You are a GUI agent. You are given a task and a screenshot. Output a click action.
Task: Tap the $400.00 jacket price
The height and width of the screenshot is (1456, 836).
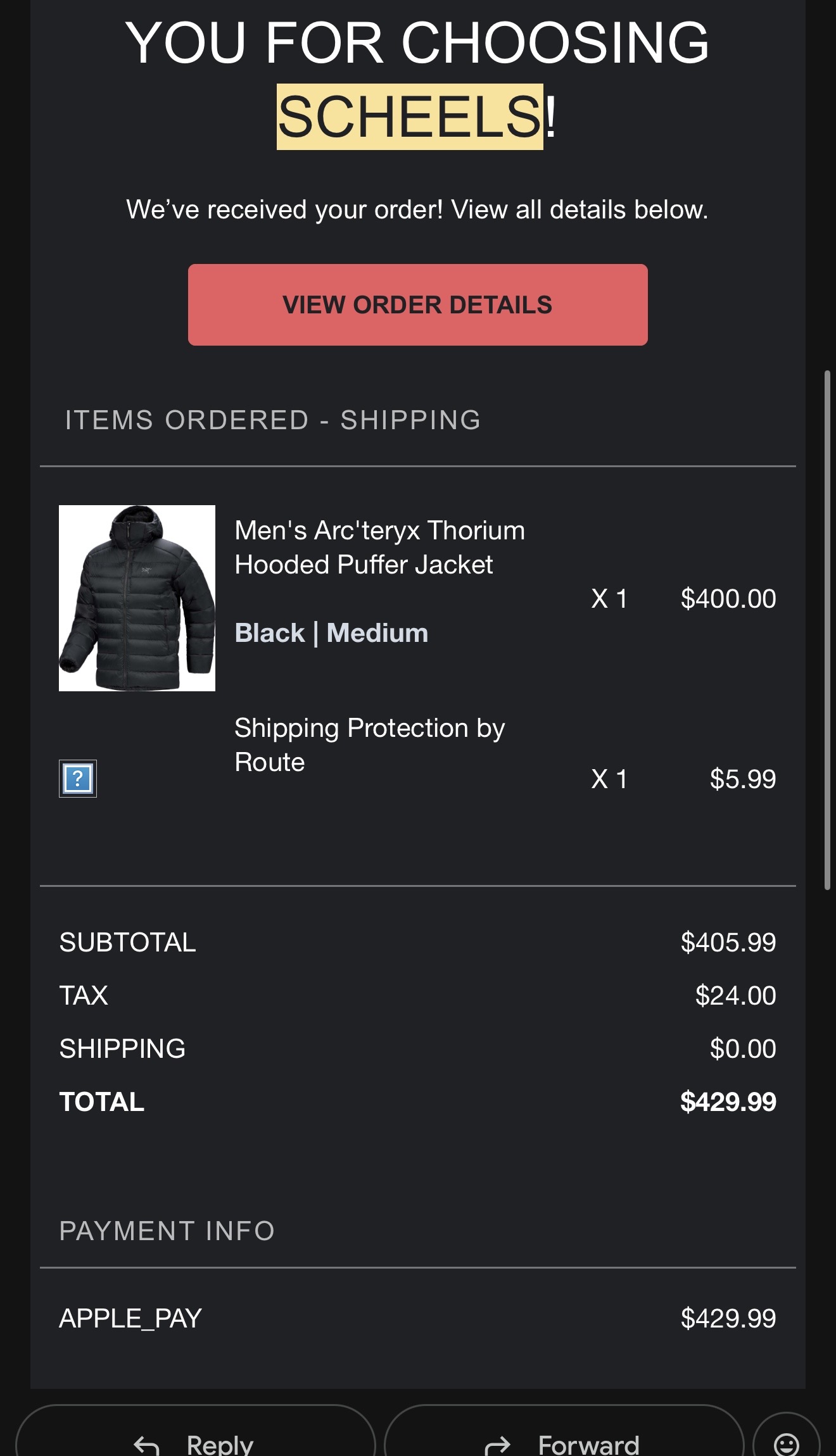point(728,598)
